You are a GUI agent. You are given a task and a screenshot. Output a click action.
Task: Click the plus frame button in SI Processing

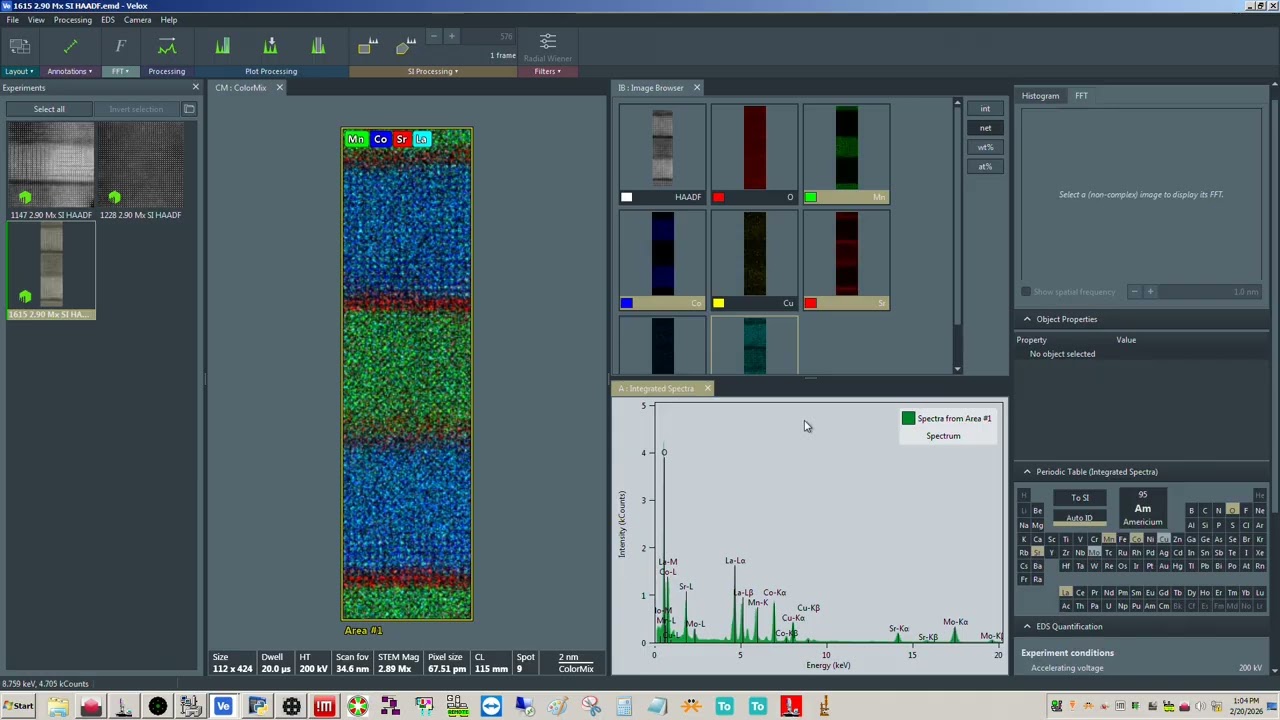[x=451, y=37]
